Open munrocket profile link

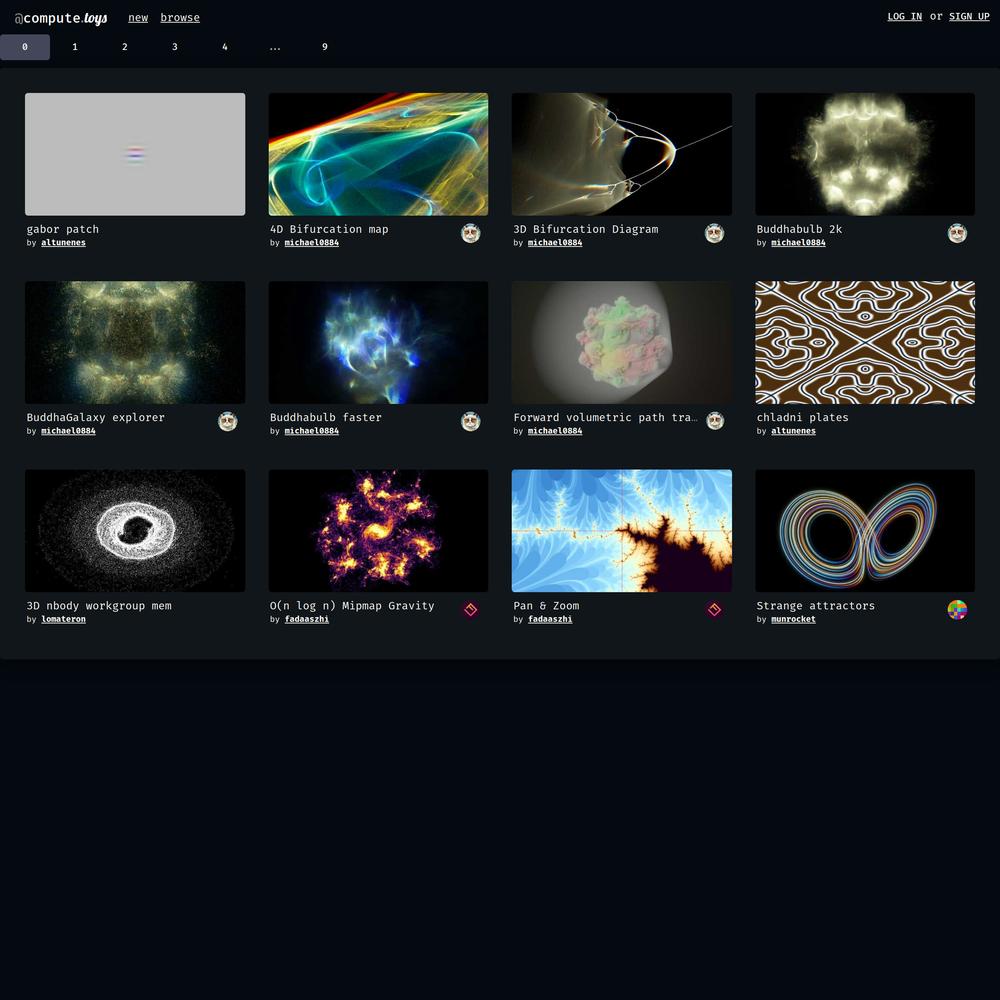(793, 619)
